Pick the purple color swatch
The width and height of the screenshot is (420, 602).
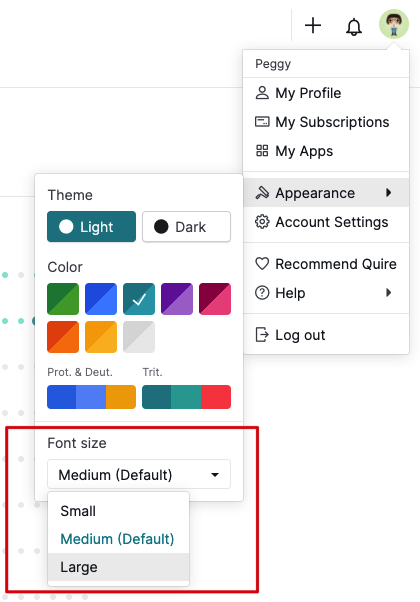point(177,299)
